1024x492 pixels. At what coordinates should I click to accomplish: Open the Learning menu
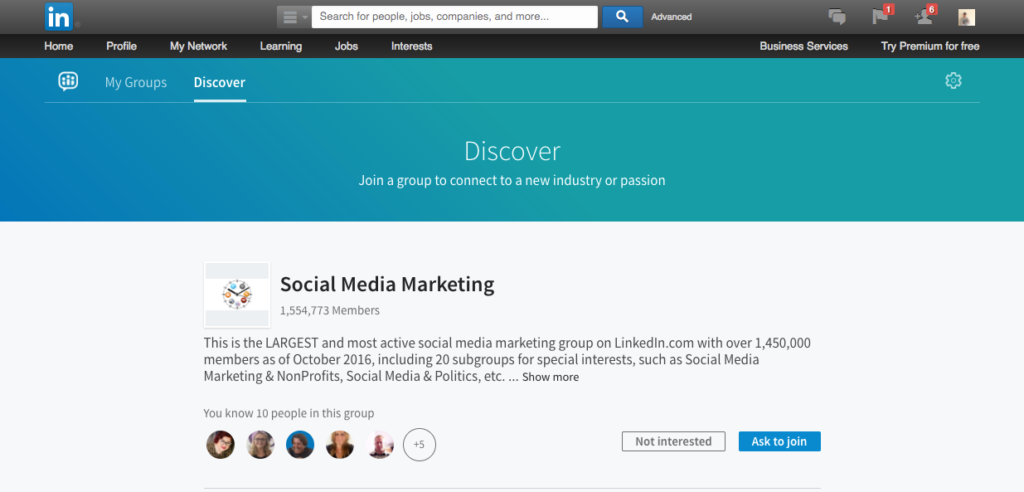tap(281, 46)
